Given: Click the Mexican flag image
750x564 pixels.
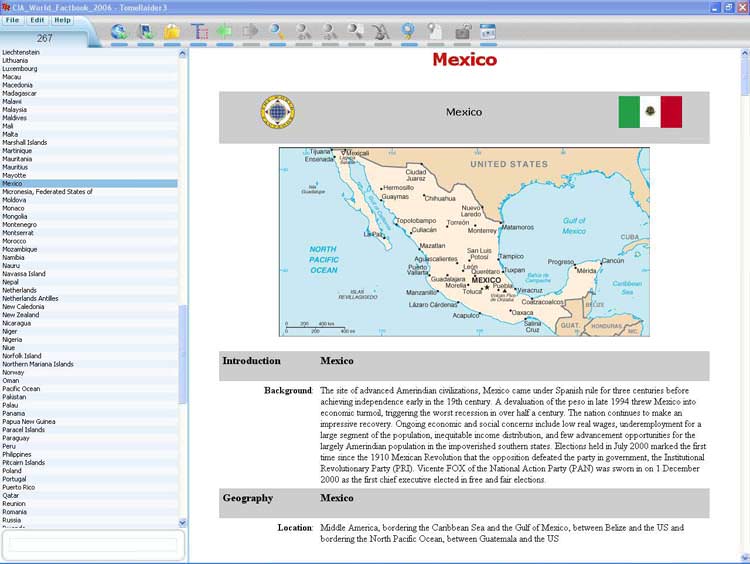Looking at the screenshot, I should [650, 112].
